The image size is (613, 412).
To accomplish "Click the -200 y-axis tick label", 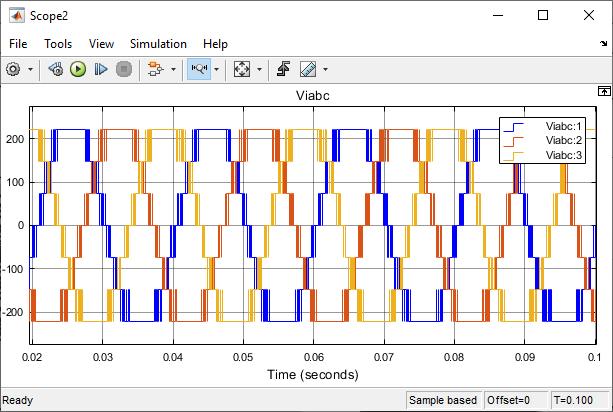I will click(13, 312).
